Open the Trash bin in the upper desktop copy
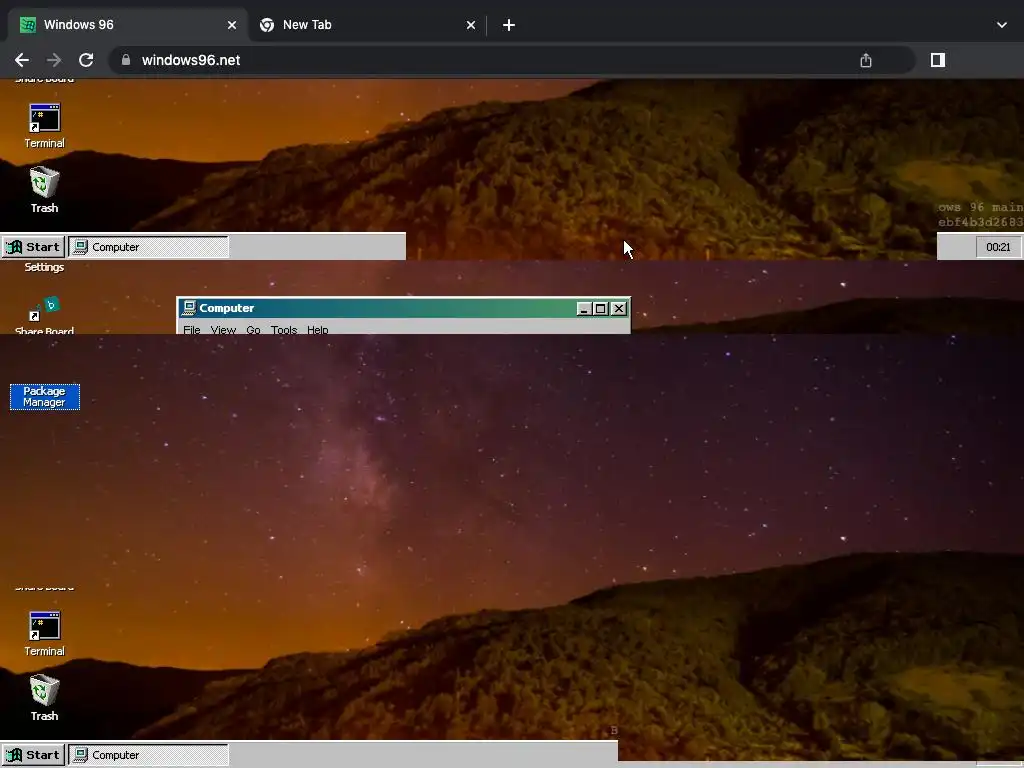The width and height of the screenshot is (1024, 768). [44, 182]
